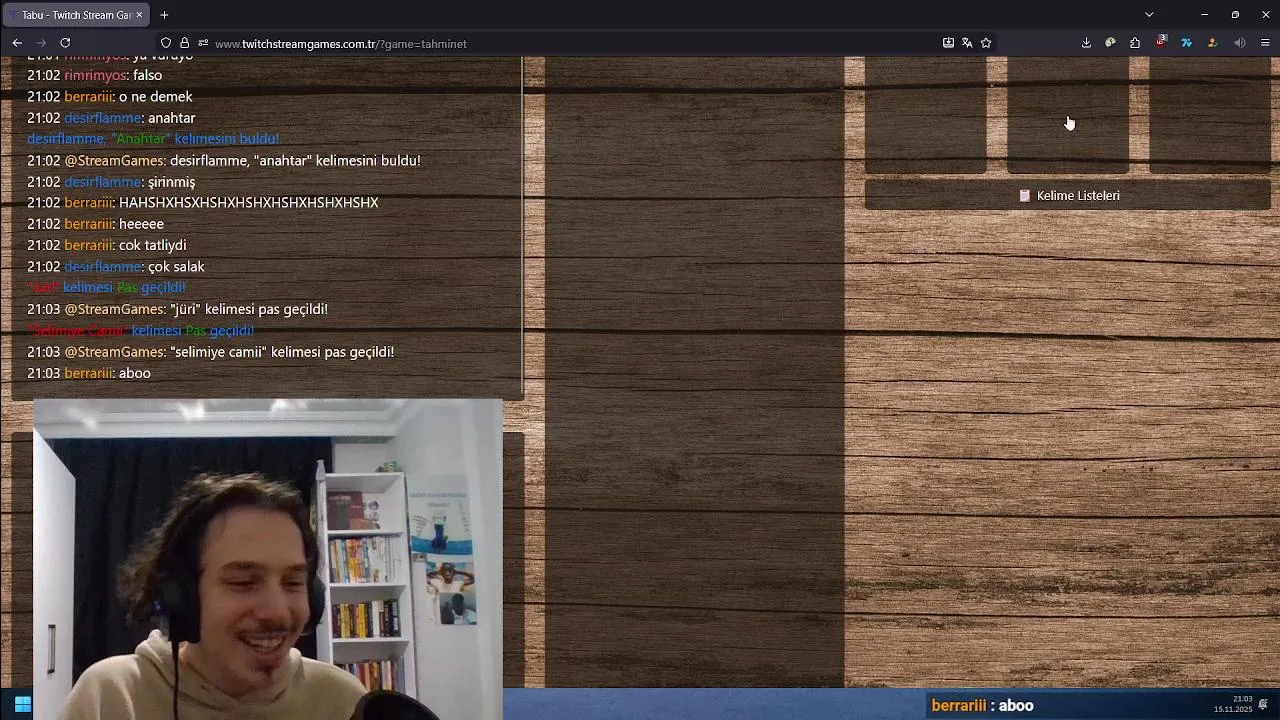Screen dimensions: 1280x720
Task: Click the round extension icon beside the downloads arrow
Action: (1110, 43)
